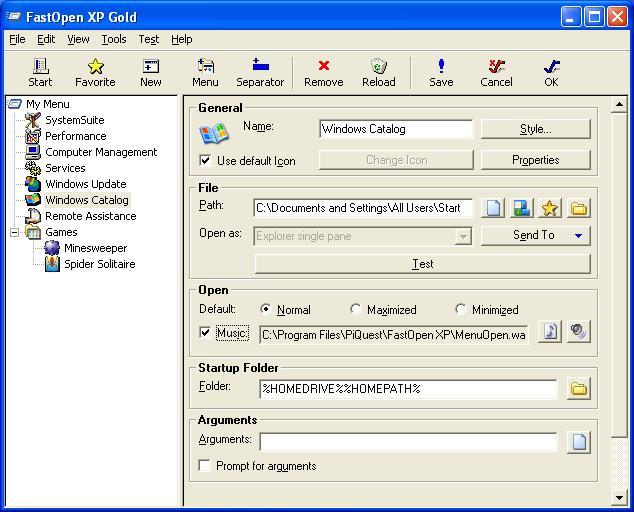Click the Properties button
Screen dimensions: 634x512
536,160
